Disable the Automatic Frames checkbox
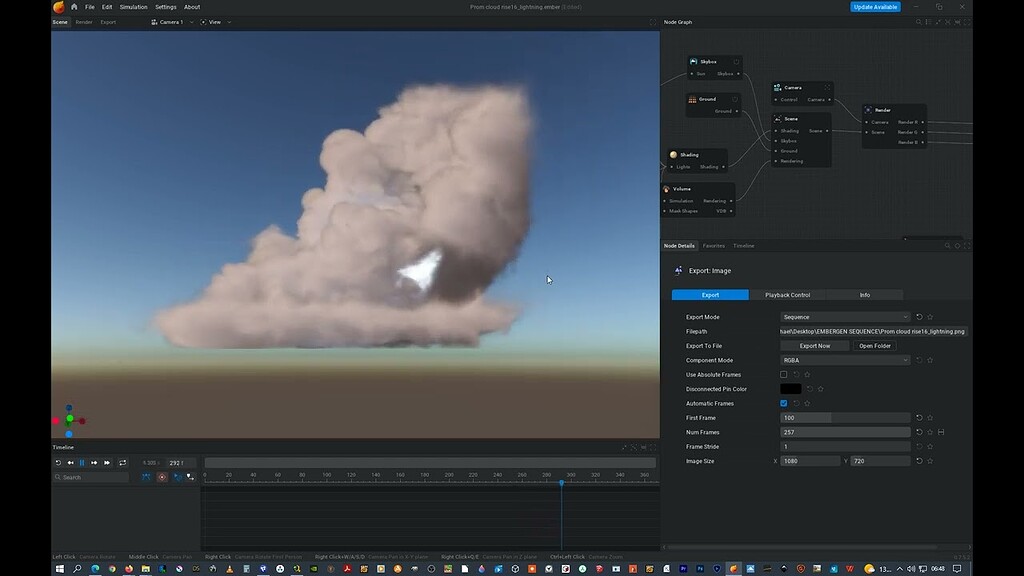The height and width of the screenshot is (576, 1024). [783, 403]
